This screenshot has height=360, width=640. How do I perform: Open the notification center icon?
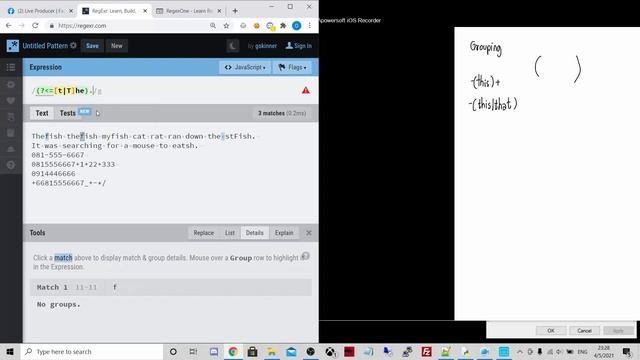point(627,351)
